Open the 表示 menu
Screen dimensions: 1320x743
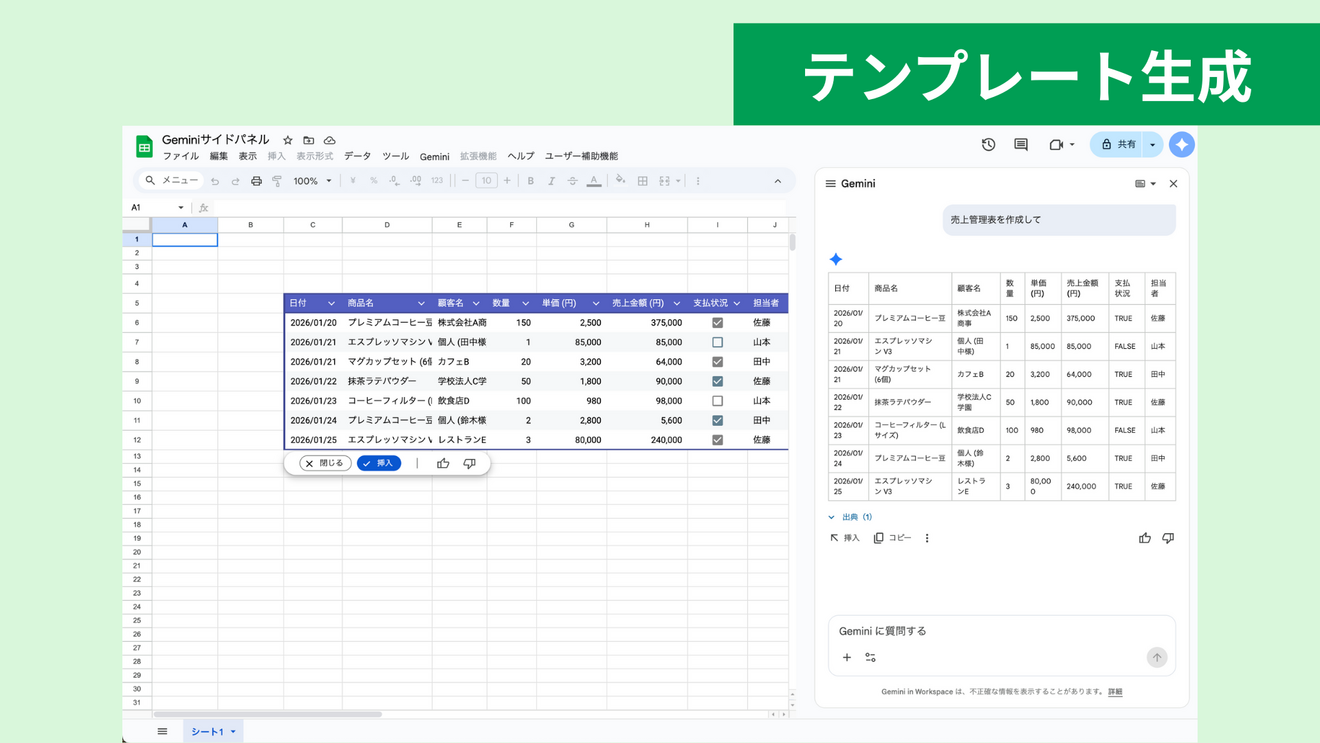248,157
